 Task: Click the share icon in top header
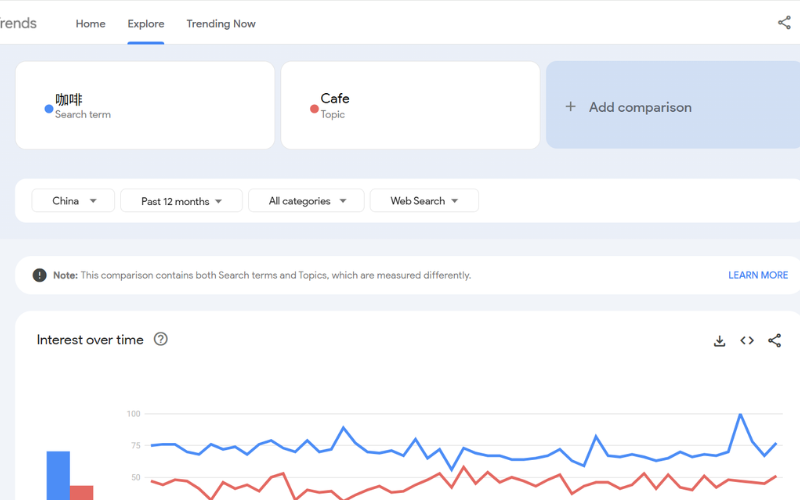tap(784, 23)
